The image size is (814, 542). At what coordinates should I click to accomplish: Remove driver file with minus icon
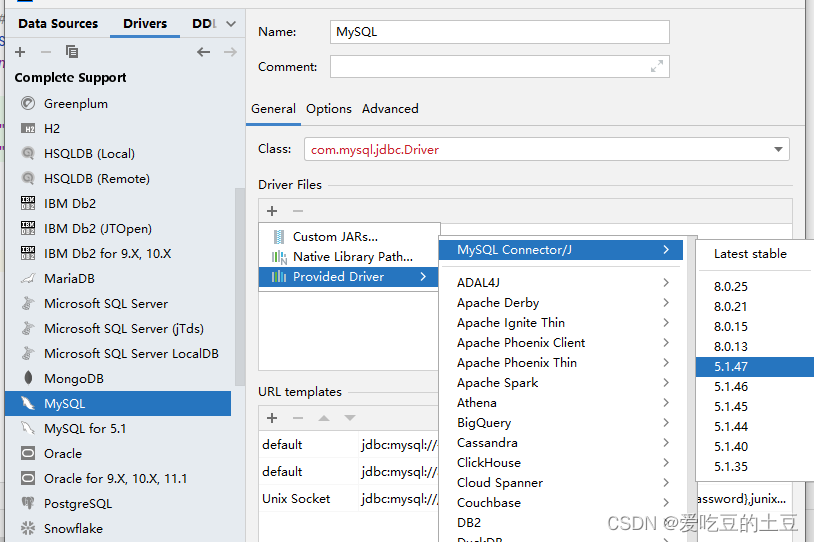click(297, 211)
